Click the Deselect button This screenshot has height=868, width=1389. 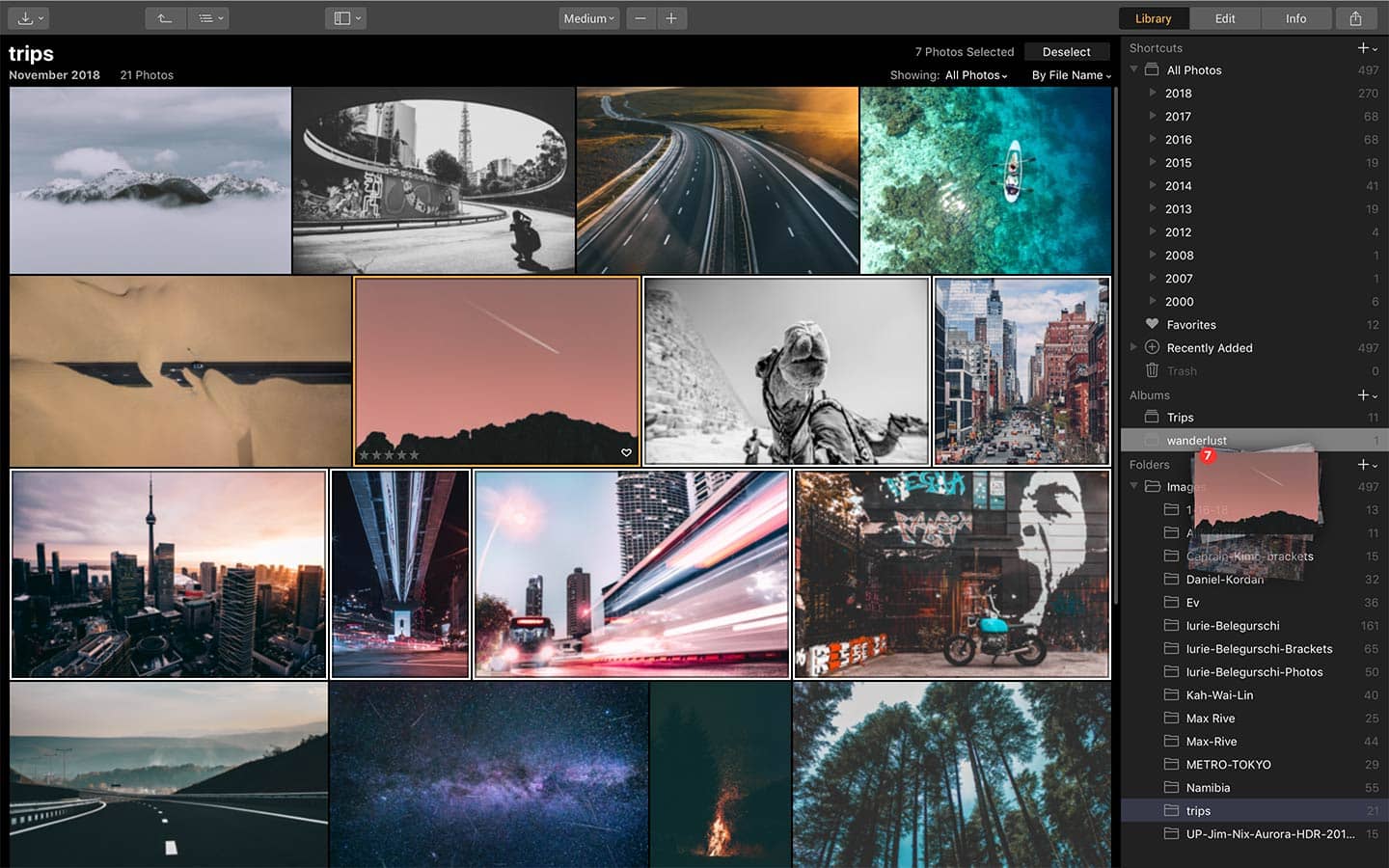pyautogui.click(x=1066, y=52)
